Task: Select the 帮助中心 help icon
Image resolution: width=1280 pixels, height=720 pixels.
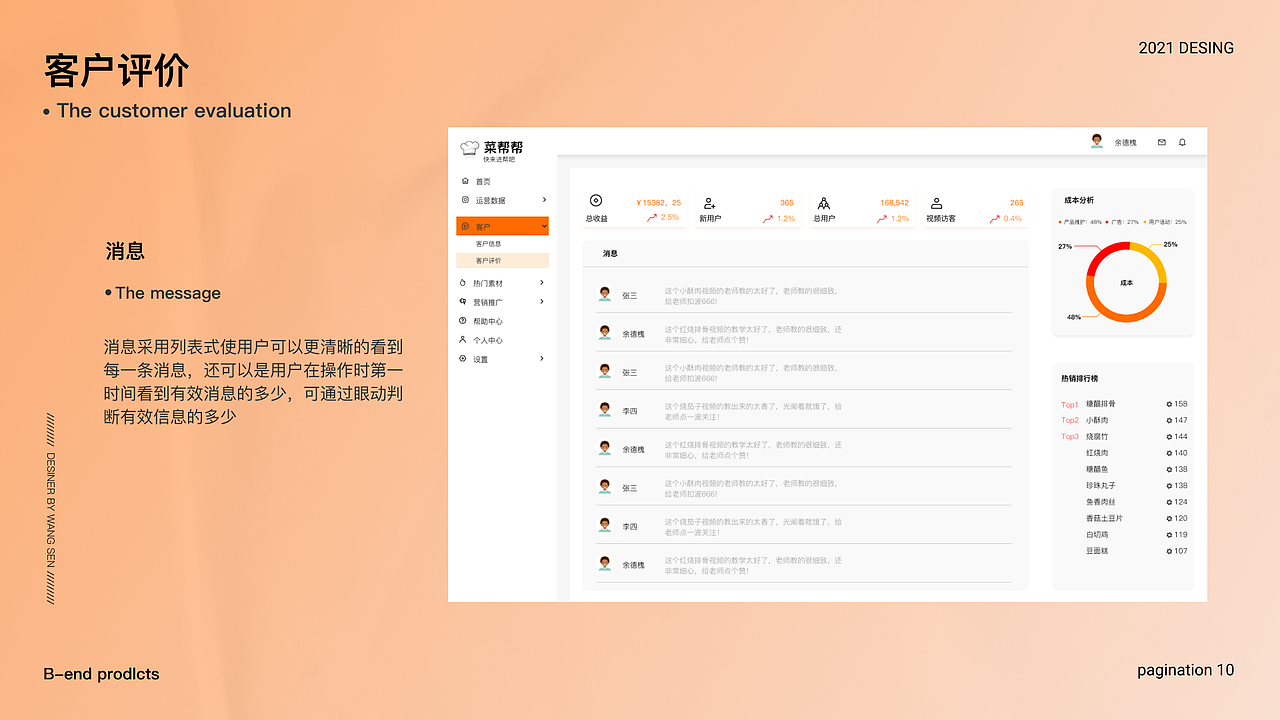Action: pyautogui.click(x=463, y=320)
